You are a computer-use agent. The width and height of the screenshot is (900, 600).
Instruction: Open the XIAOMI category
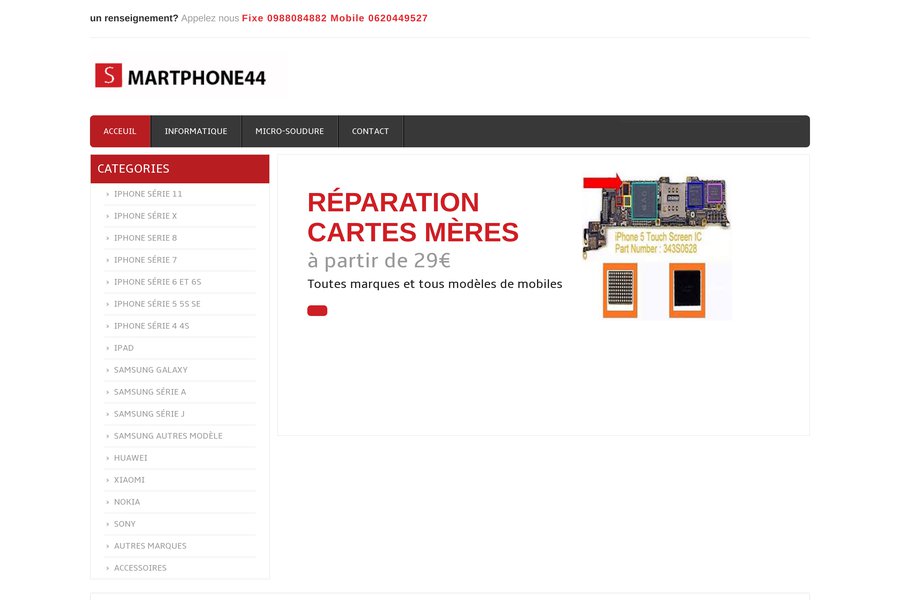(129, 480)
